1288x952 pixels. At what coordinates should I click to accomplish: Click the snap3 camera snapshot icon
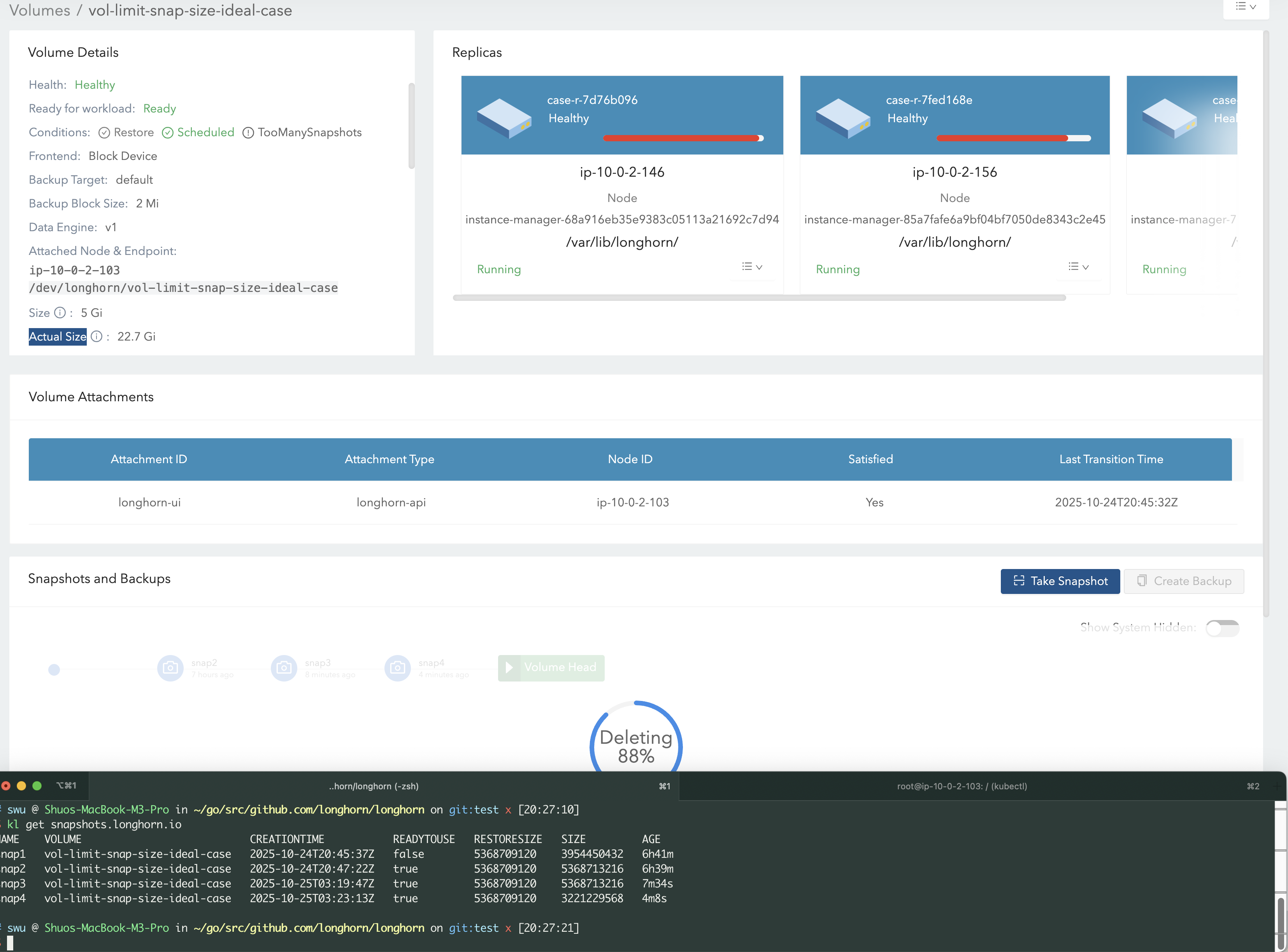(283, 668)
